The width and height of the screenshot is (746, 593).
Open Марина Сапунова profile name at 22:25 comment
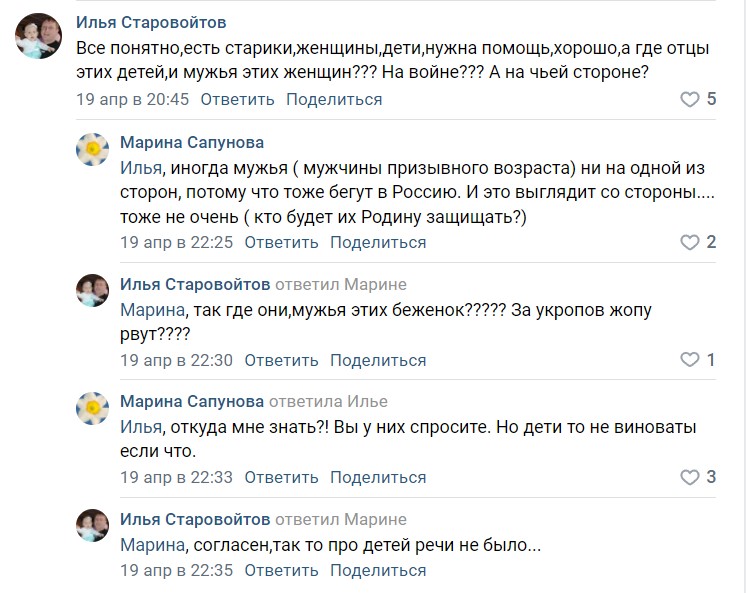click(x=192, y=142)
